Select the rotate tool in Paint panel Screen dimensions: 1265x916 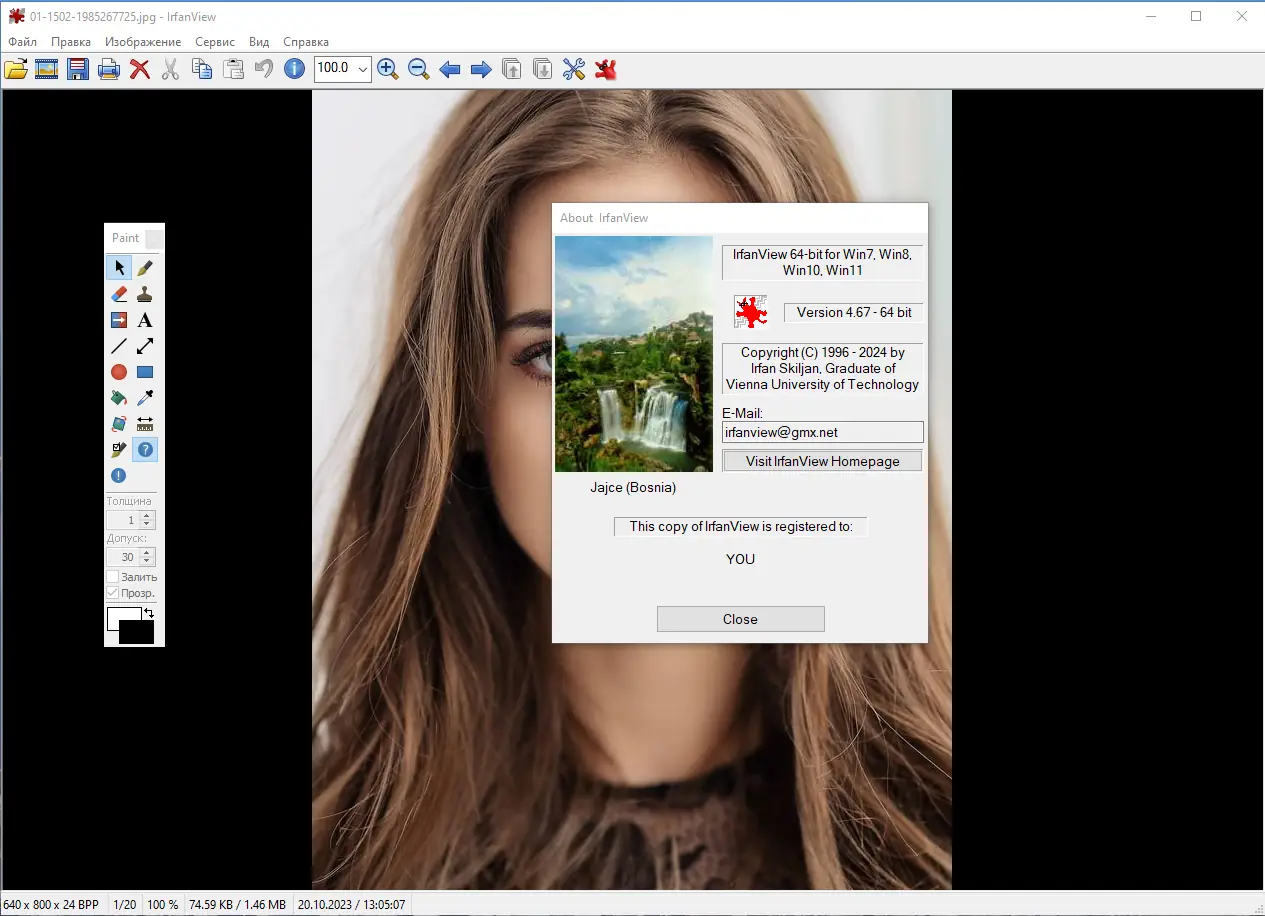point(119,424)
